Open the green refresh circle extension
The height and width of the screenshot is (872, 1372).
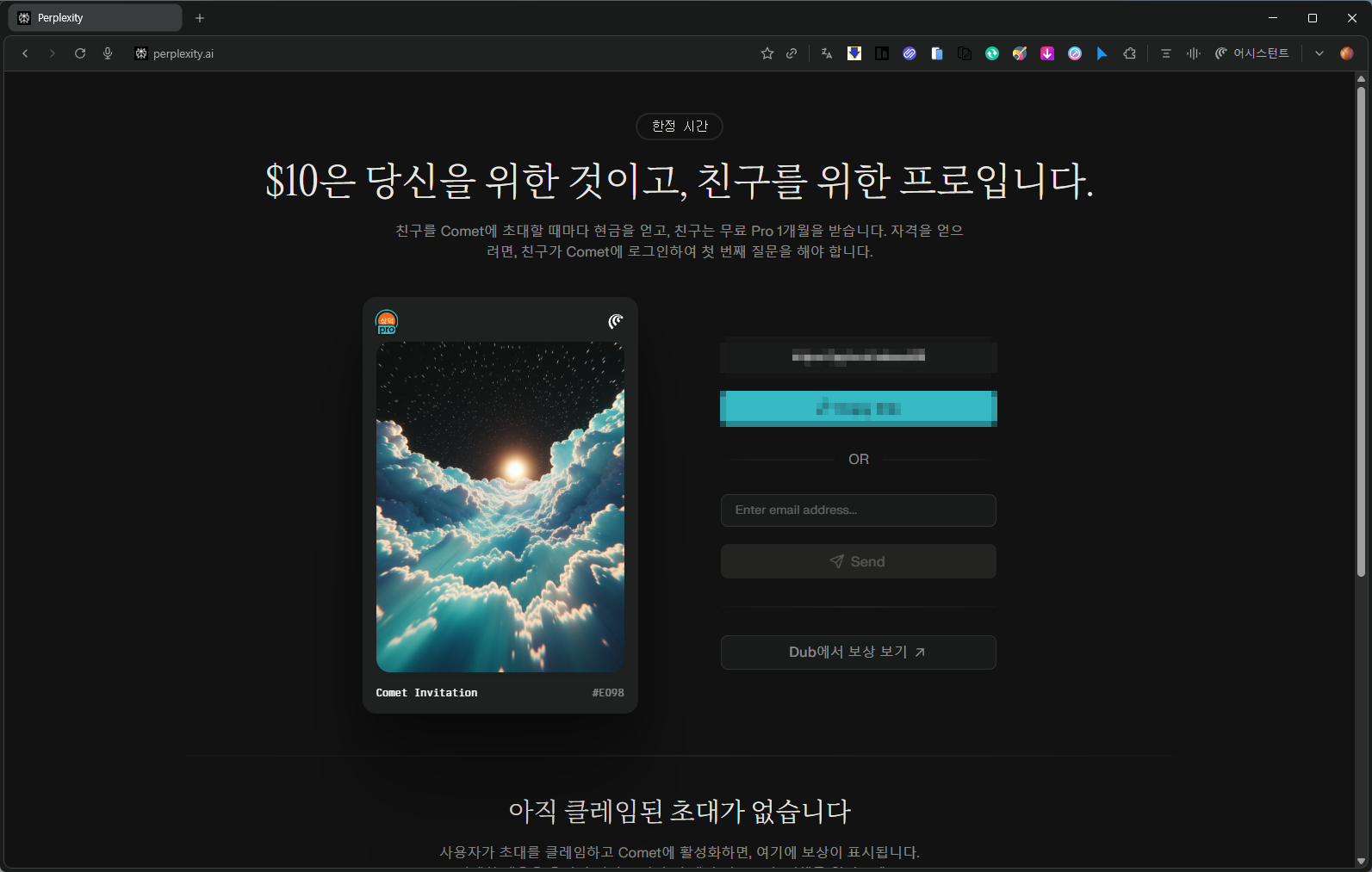click(992, 53)
